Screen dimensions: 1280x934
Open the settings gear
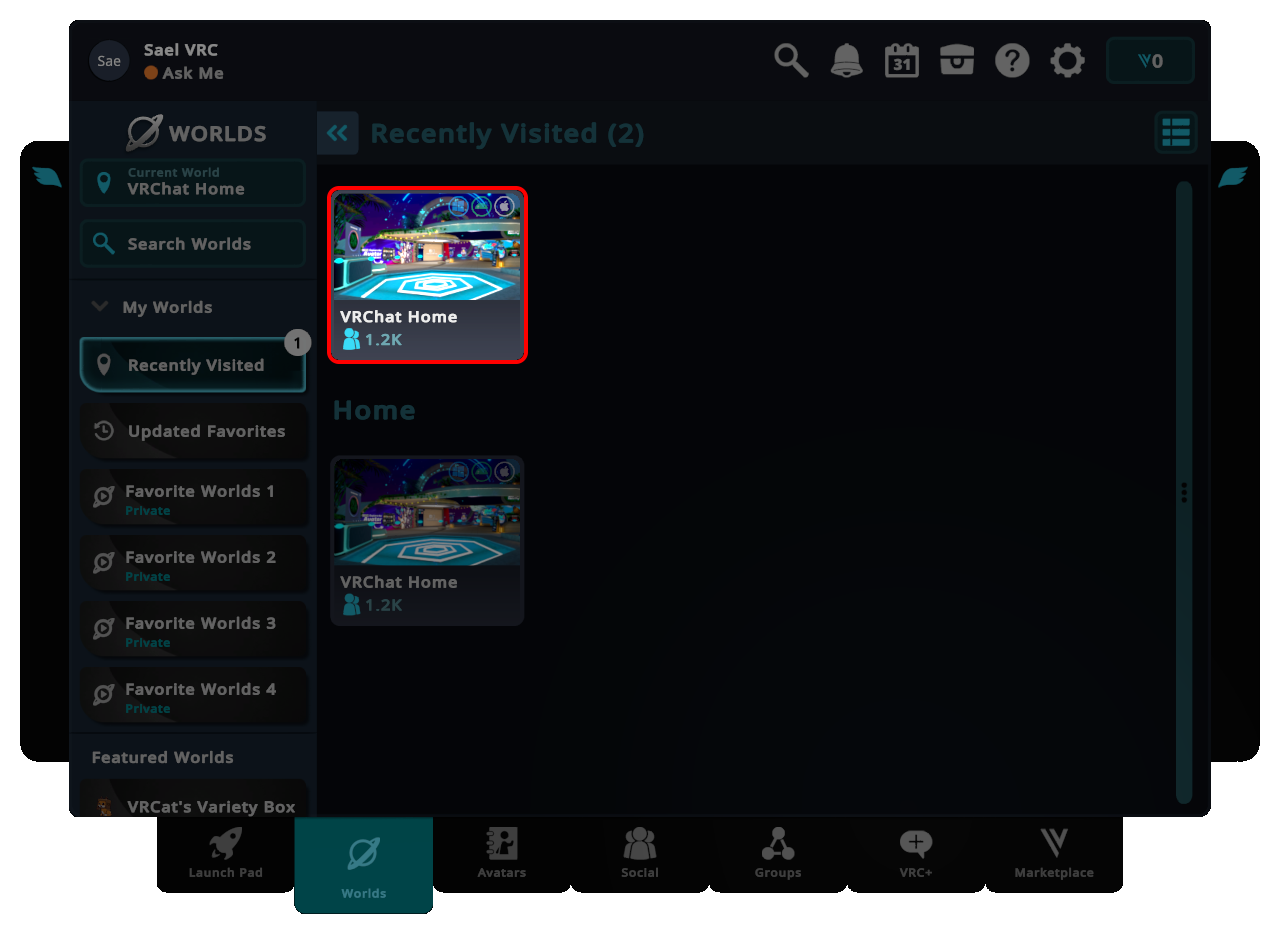[1067, 61]
